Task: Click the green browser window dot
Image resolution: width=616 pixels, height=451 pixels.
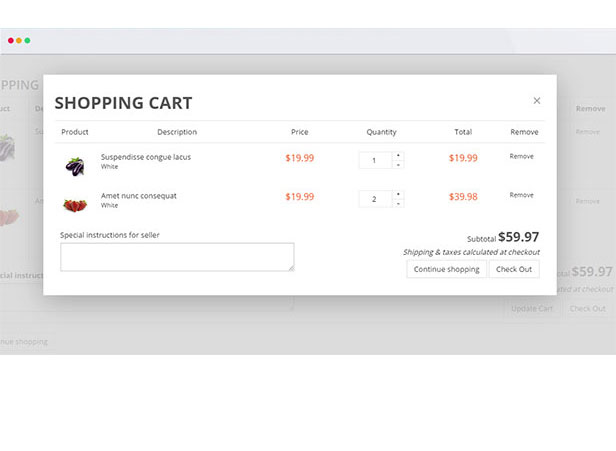Action: click(x=27, y=40)
